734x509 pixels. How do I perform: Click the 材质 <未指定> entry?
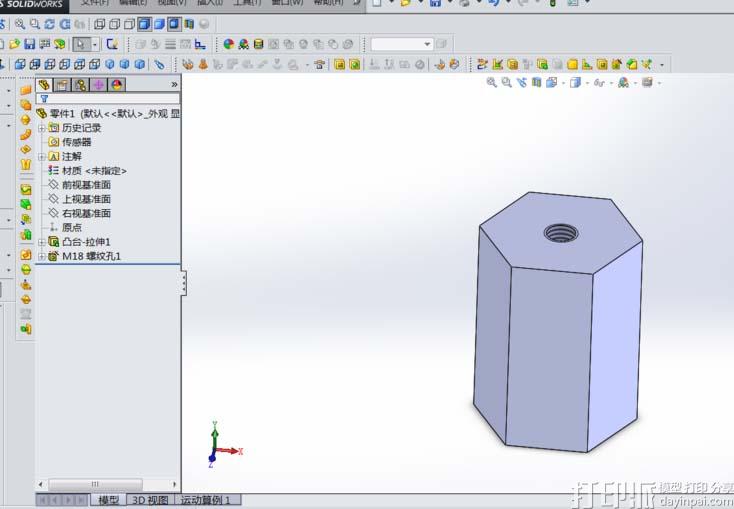(93, 171)
